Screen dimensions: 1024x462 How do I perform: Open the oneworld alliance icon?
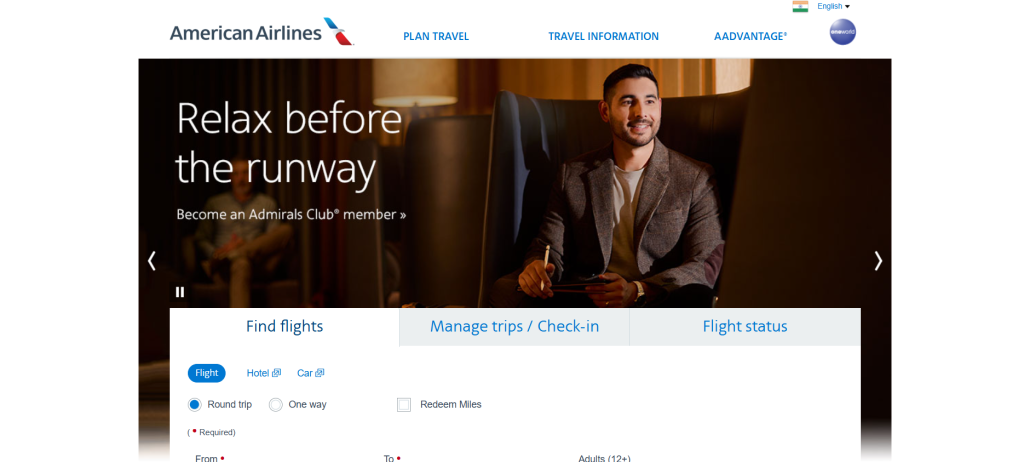[x=842, y=32]
